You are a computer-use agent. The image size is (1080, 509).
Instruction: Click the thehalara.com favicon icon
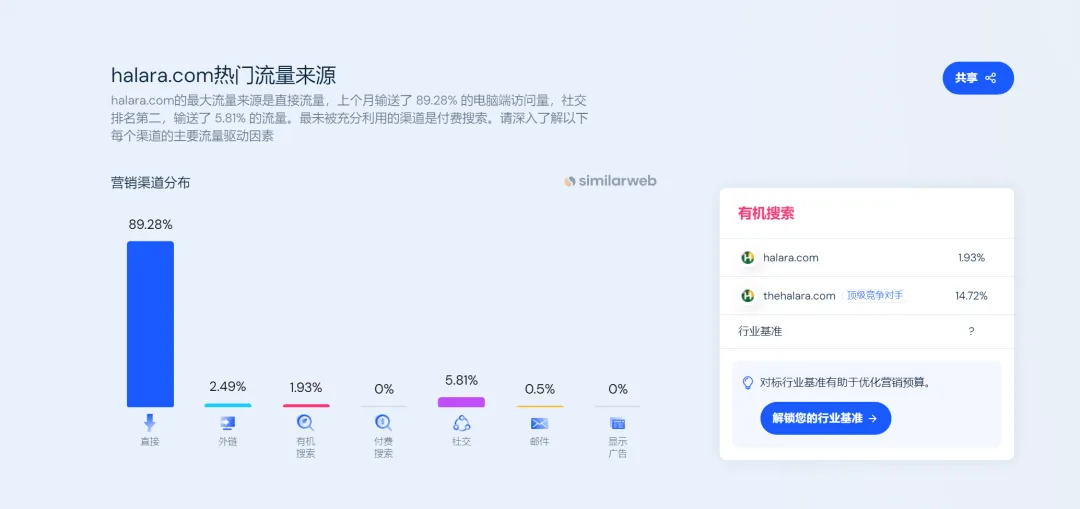coord(747,296)
